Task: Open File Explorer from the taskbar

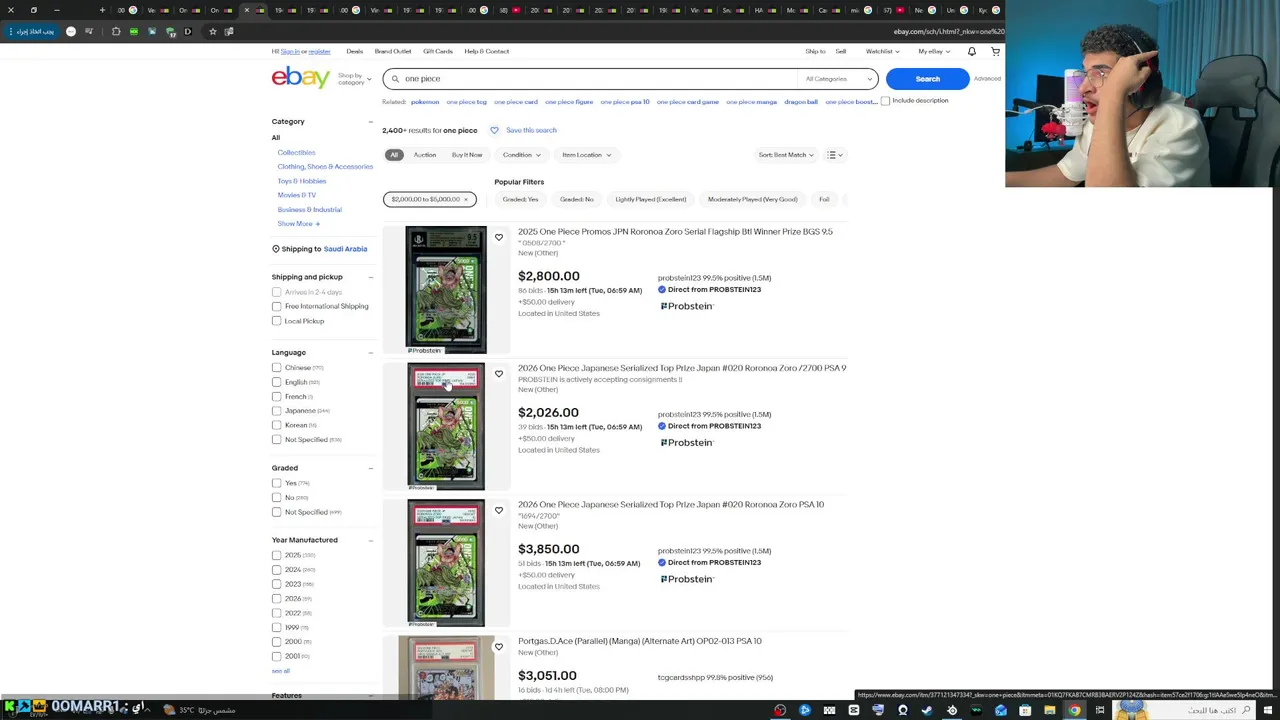Action: (x=1049, y=710)
